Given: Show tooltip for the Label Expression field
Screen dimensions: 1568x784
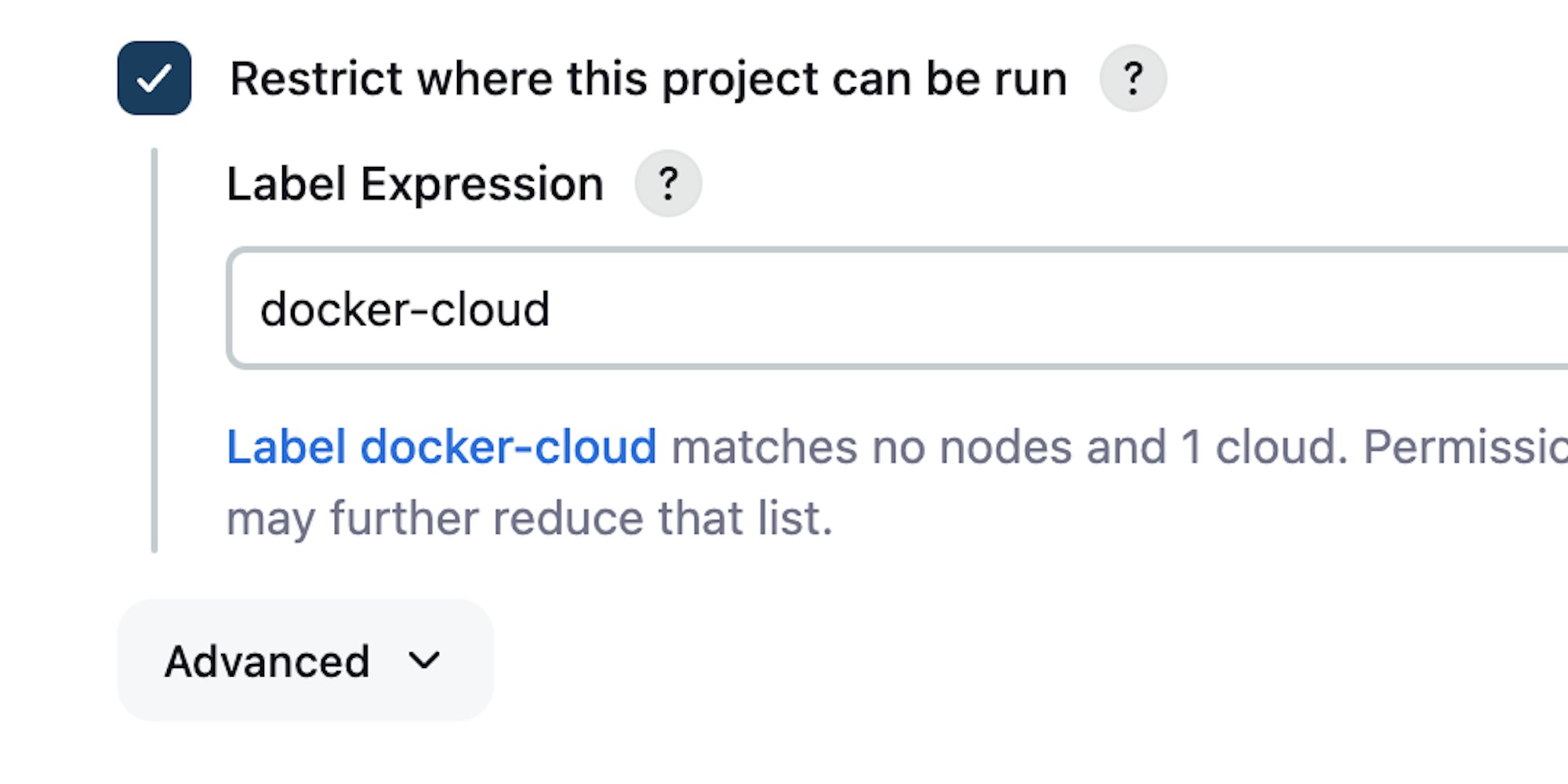Looking at the screenshot, I should [668, 183].
